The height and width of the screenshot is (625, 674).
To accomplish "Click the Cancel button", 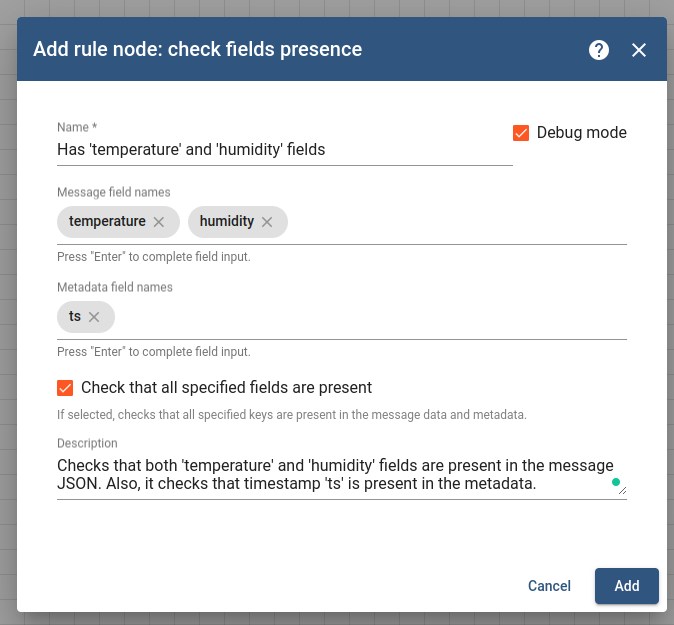I will click(549, 586).
